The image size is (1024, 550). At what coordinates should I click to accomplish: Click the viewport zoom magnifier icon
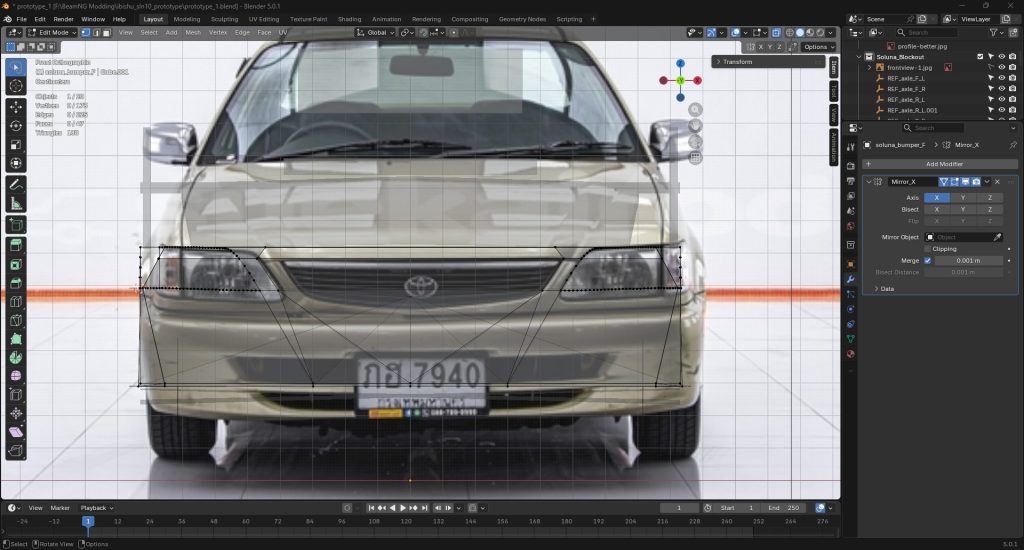pos(695,110)
